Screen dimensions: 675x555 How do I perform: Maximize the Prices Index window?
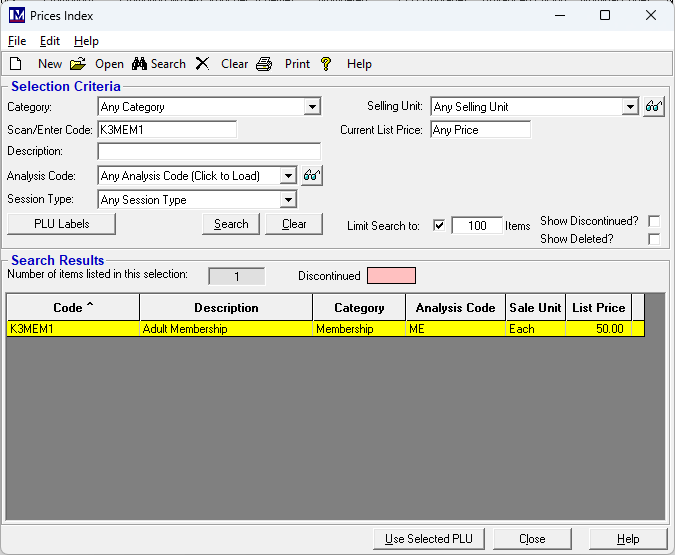pyautogui.click(x=605, y=16)
